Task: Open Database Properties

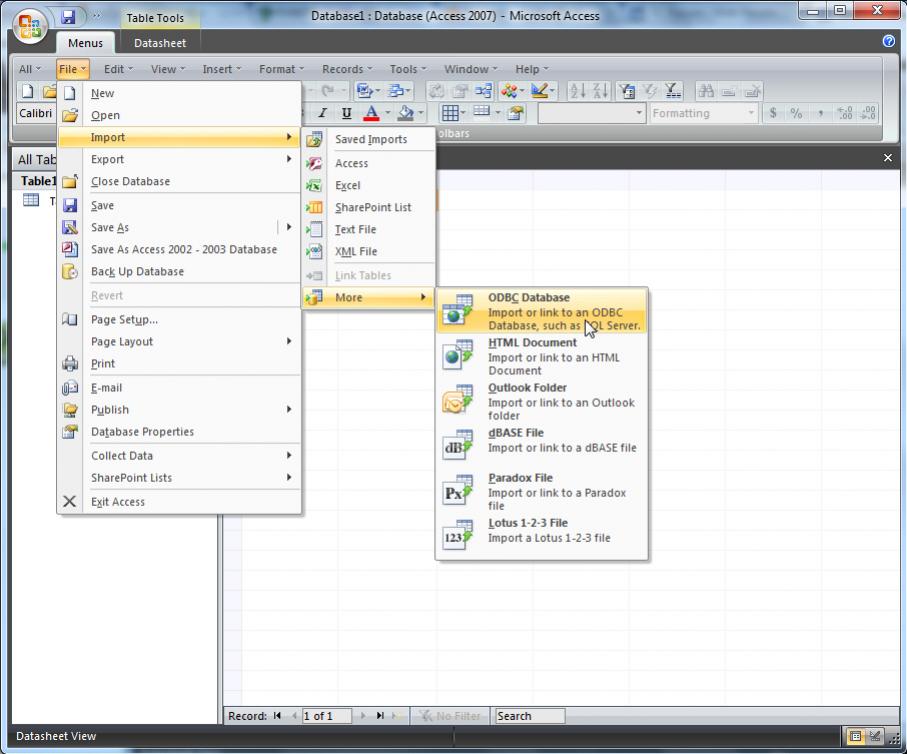Action: [x=179, y=432]
